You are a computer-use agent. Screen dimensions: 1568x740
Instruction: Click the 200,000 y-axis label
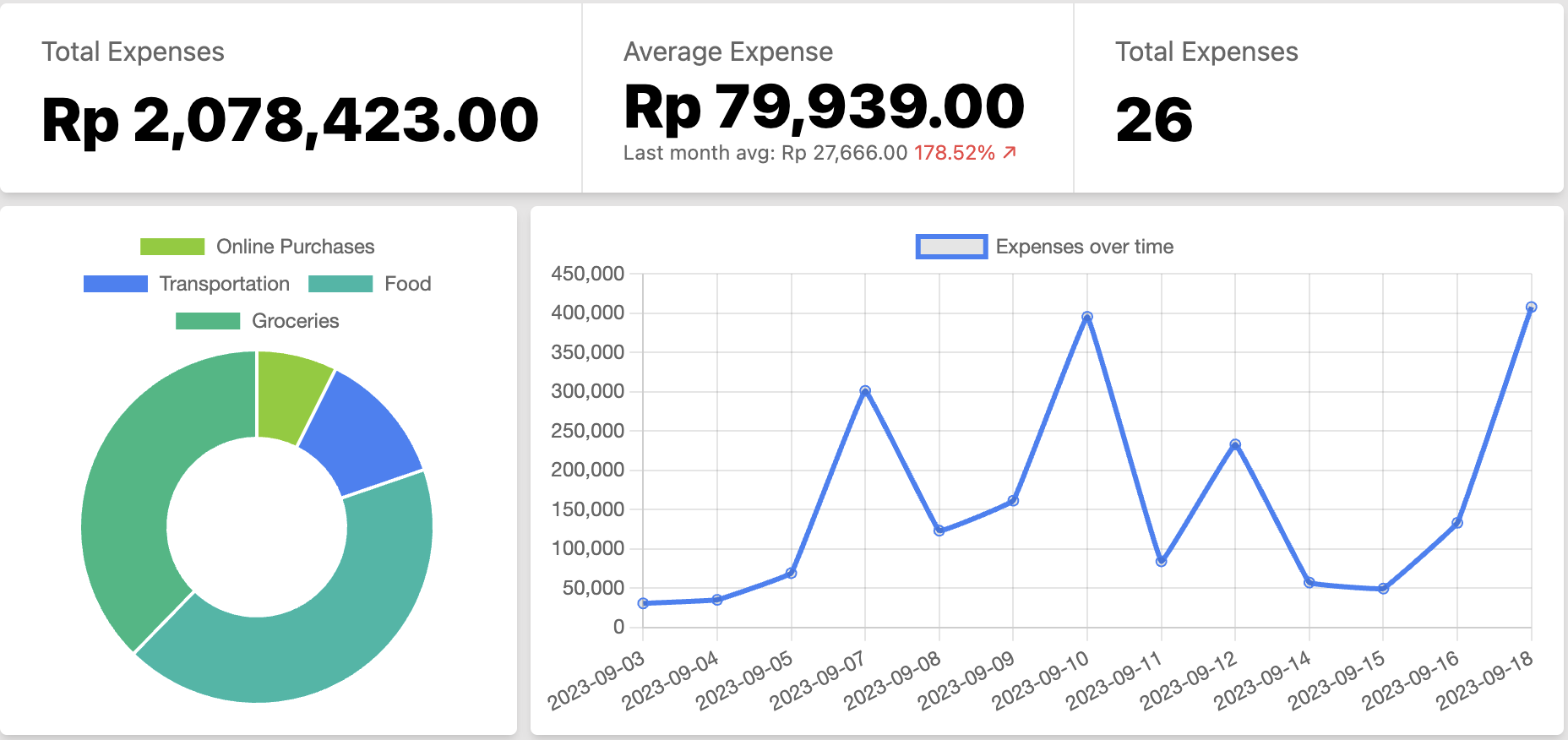pyautogui.click(x=588, y=470)
